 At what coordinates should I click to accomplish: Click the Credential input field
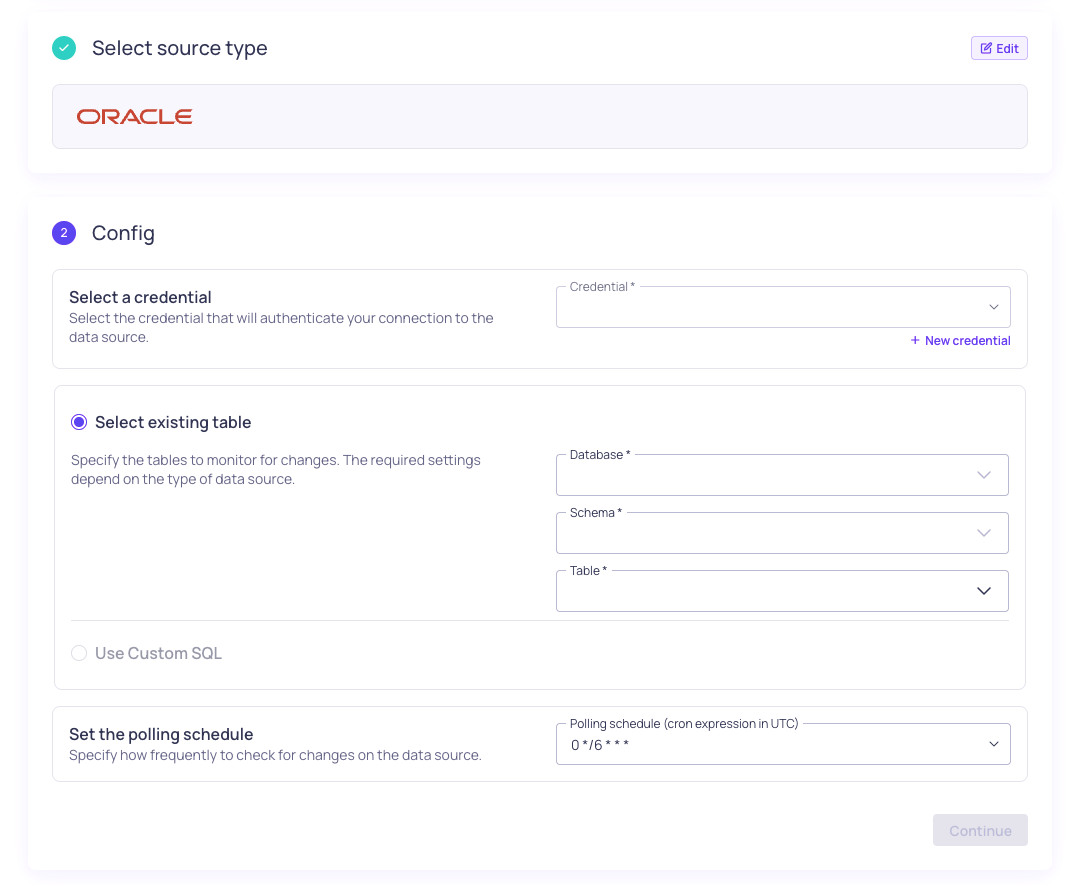coord(783,307)
